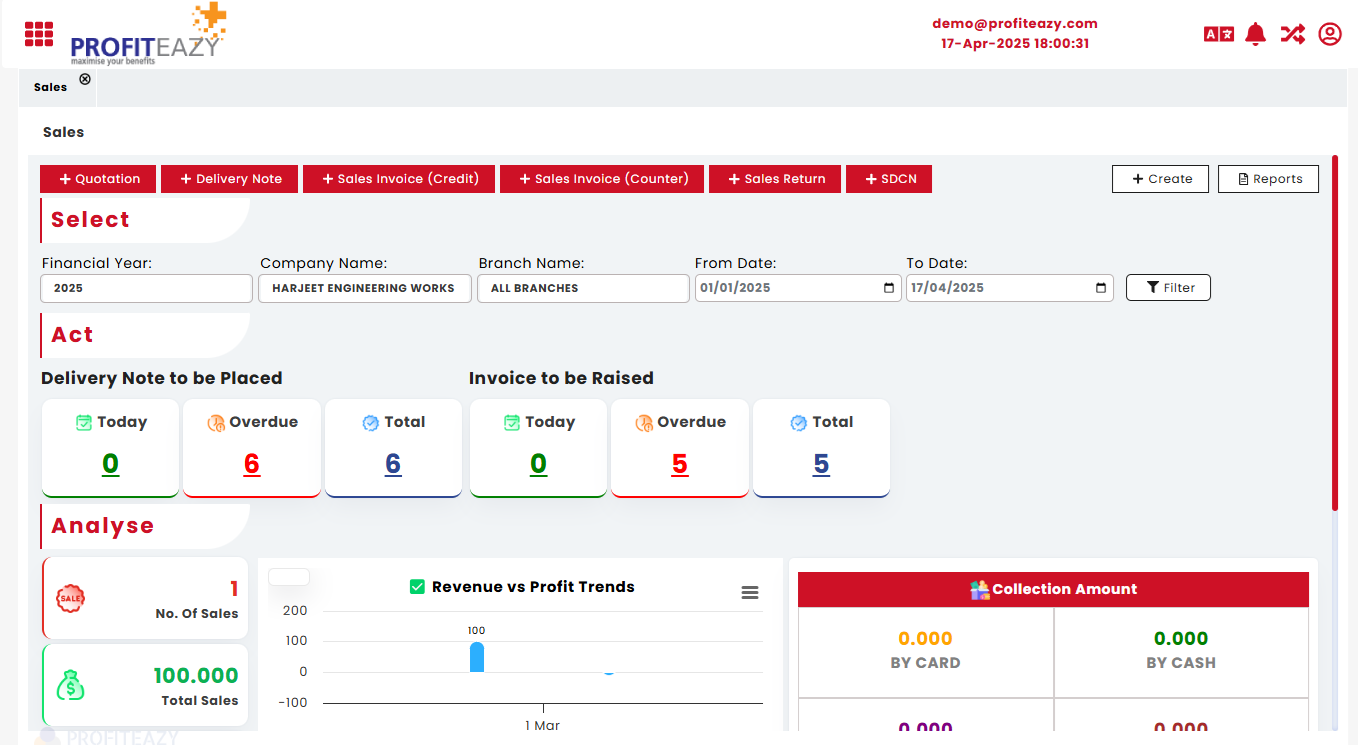
Task: Click calendar icon in From Date field
Action: (x=889, y=288)
